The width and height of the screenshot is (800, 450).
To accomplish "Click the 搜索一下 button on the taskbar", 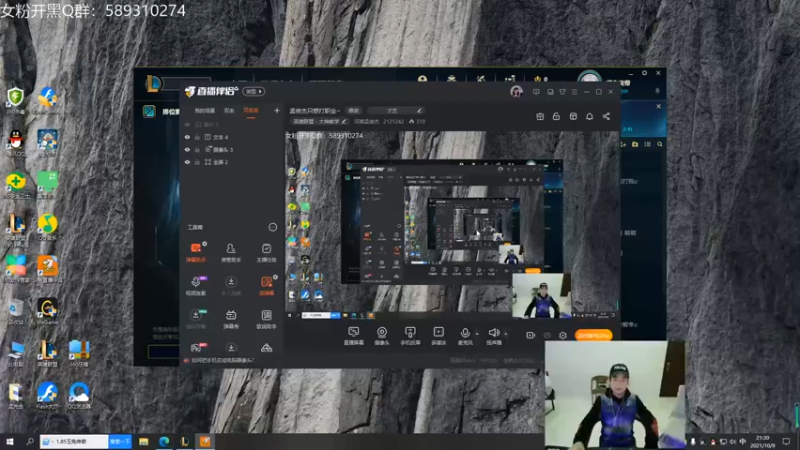I will pyautogui.click(x=120, y=441).
